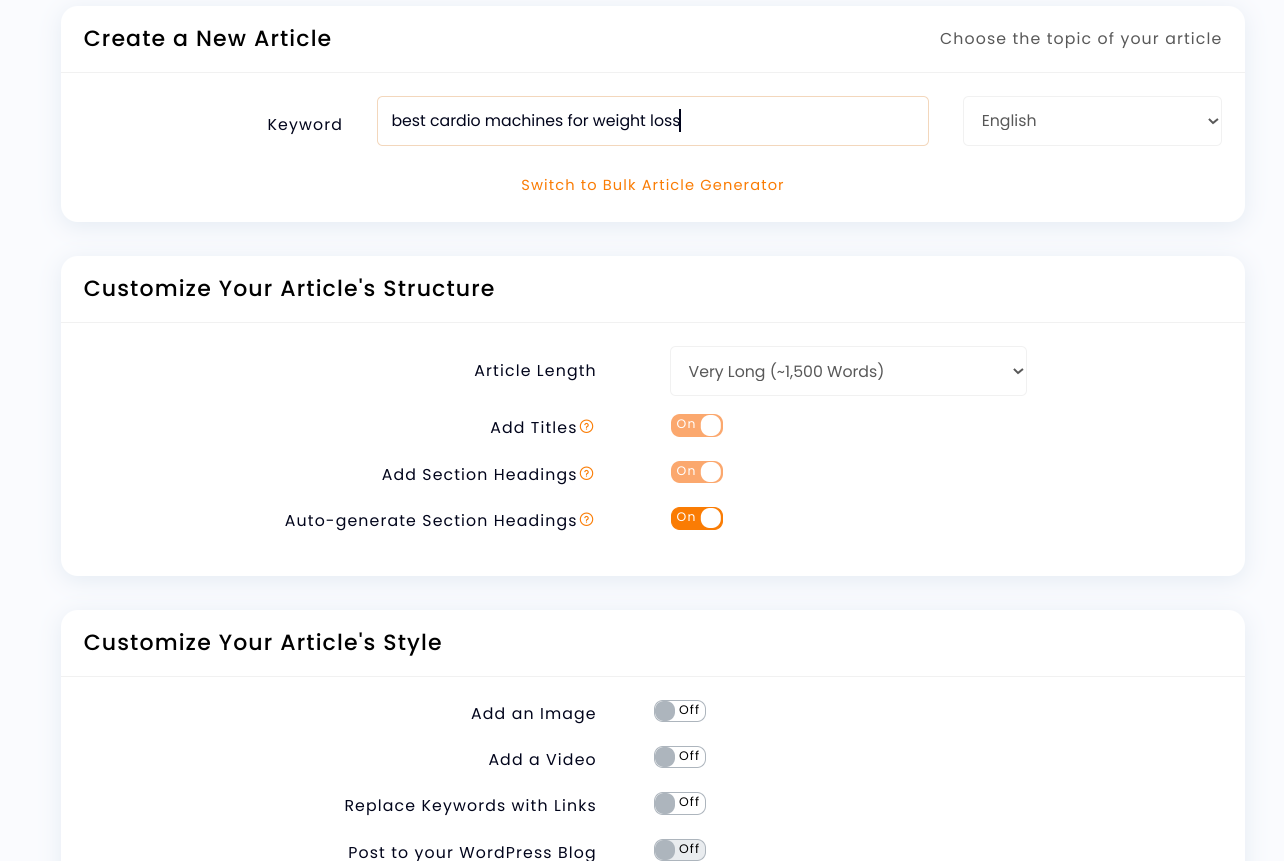Screen dimensions: 1284x861
Task: Click the Article Length label text
Action: 535,371
